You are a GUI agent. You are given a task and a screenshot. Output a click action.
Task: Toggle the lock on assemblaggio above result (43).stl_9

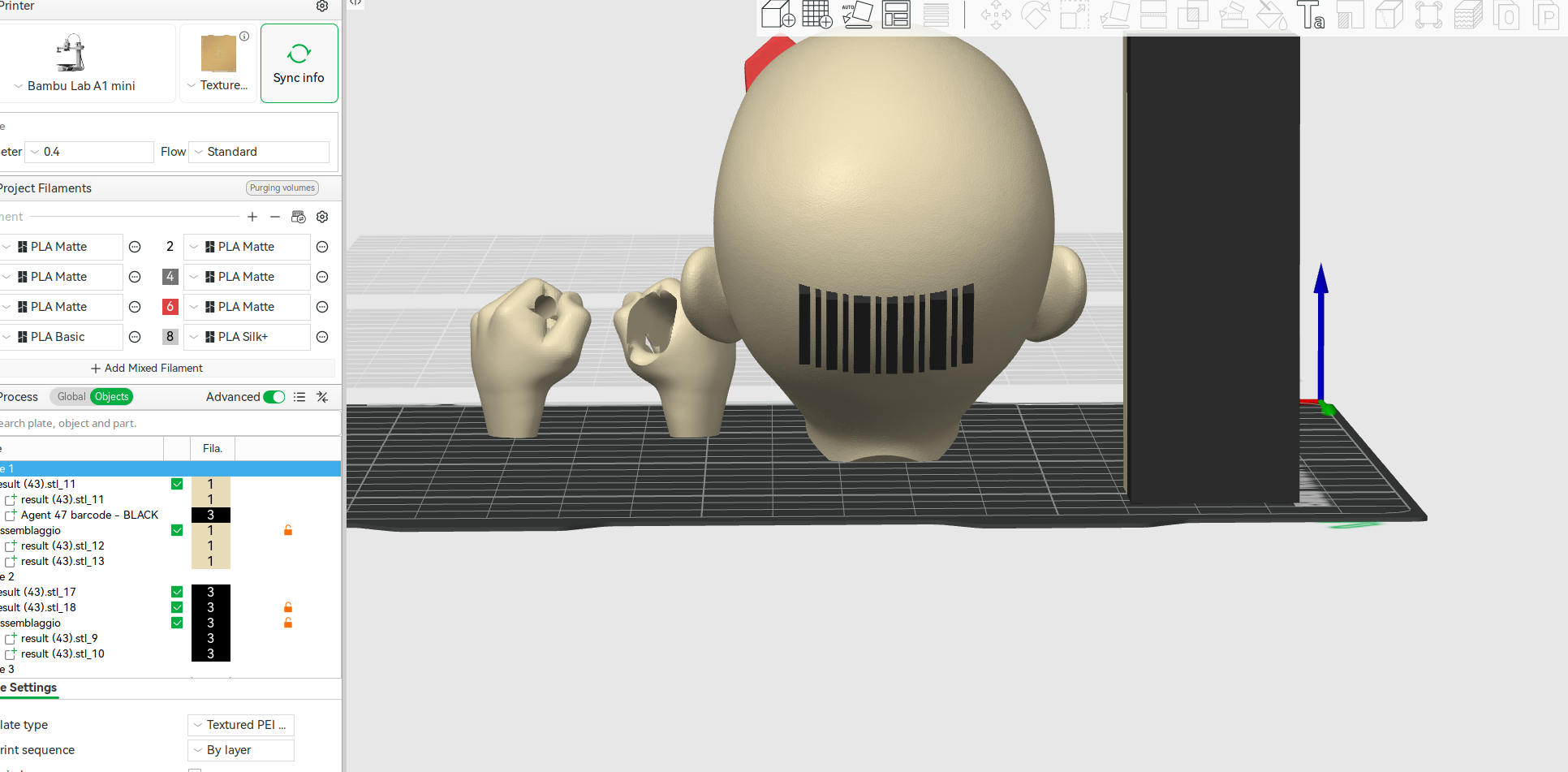coord(288,623)
